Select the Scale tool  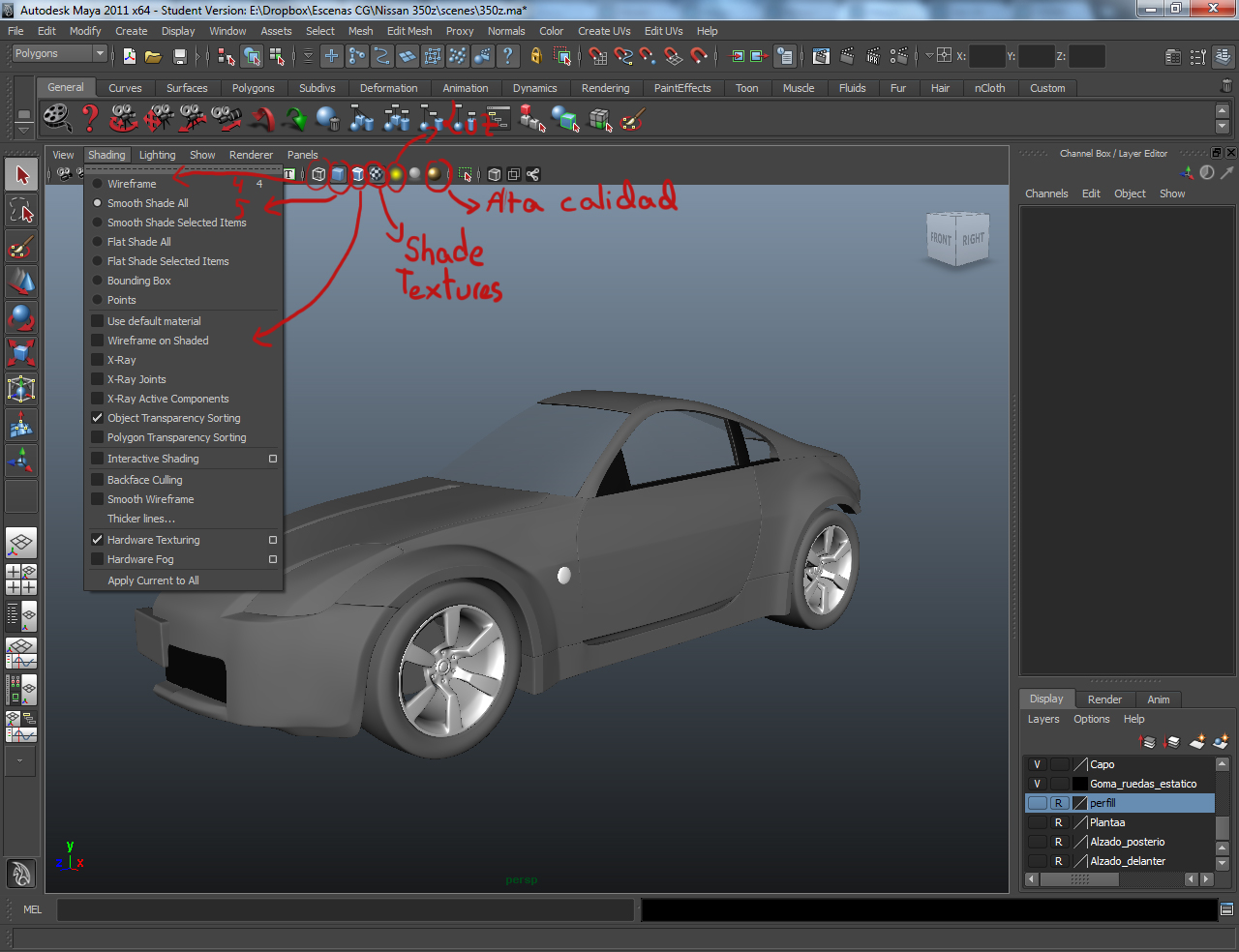pos(21,353)
